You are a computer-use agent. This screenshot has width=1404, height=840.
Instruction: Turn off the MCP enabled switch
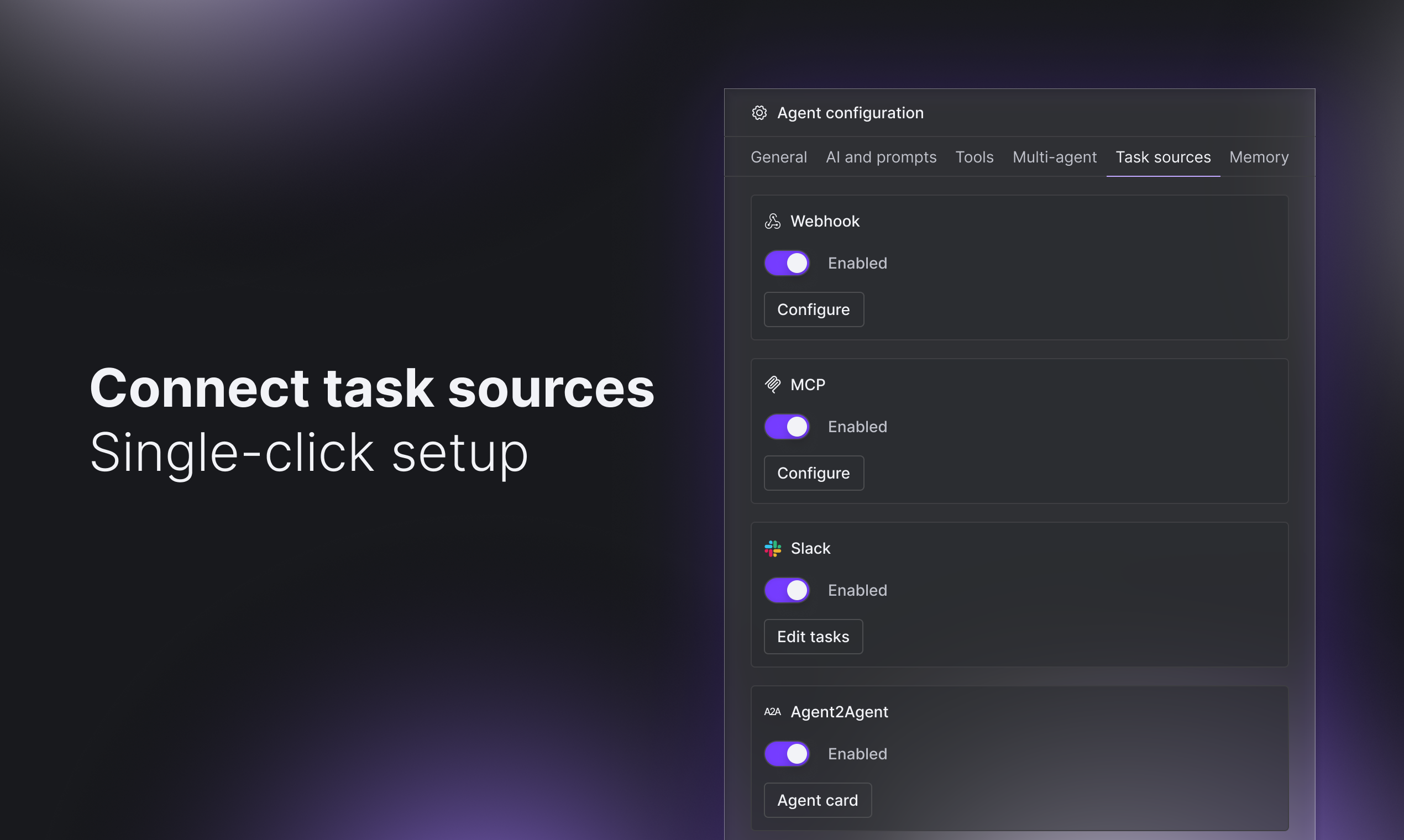(787, 427)
